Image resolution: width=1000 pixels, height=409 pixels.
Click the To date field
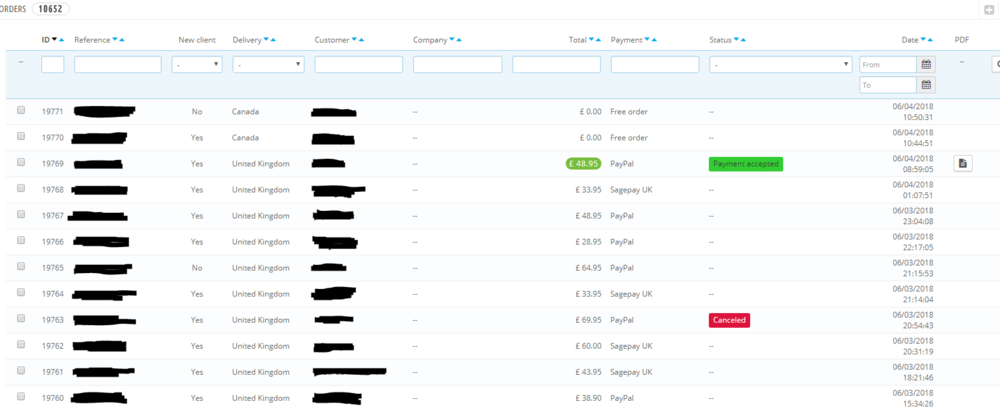[888, 85]
